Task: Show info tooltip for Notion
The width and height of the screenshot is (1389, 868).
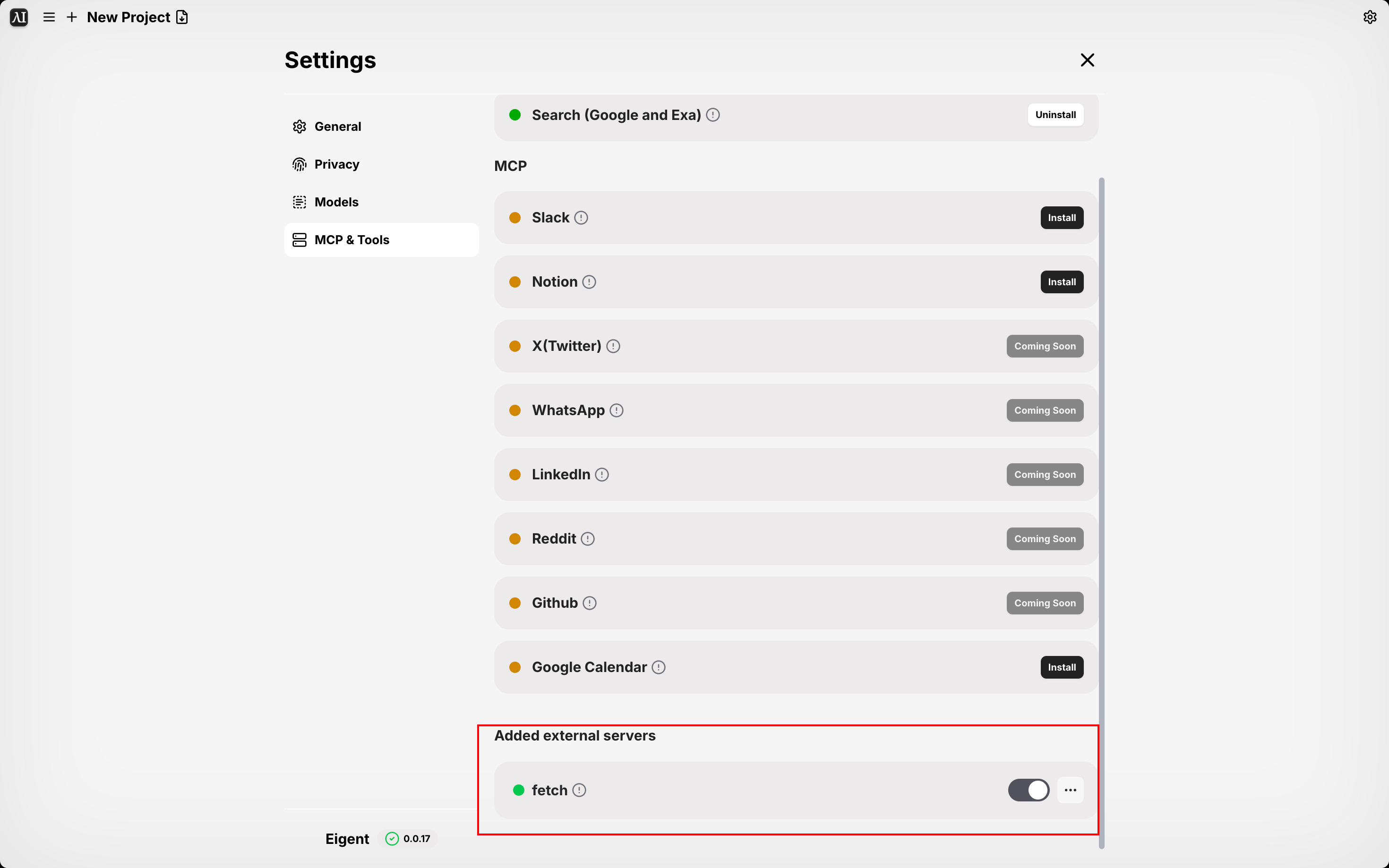Action: 589,282
